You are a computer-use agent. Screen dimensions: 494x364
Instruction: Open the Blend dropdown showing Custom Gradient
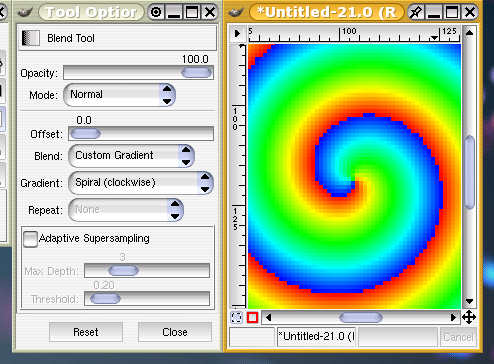(131, 156)
